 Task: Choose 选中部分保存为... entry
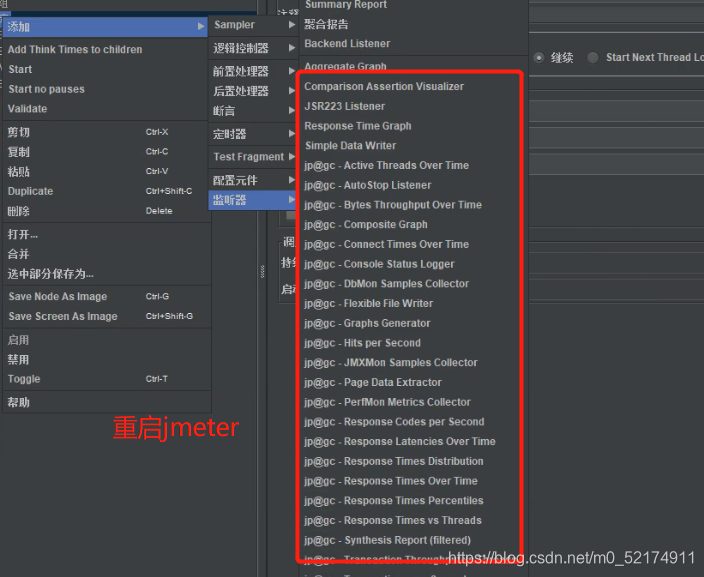pos(105,274)
